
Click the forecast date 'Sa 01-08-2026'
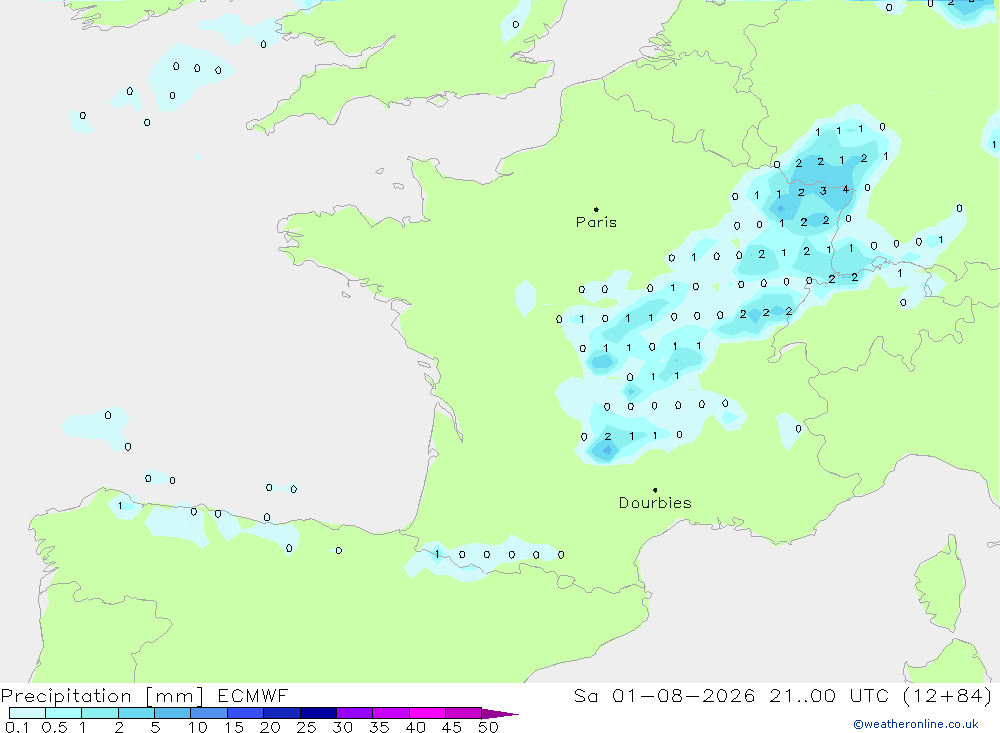(665, 696)
